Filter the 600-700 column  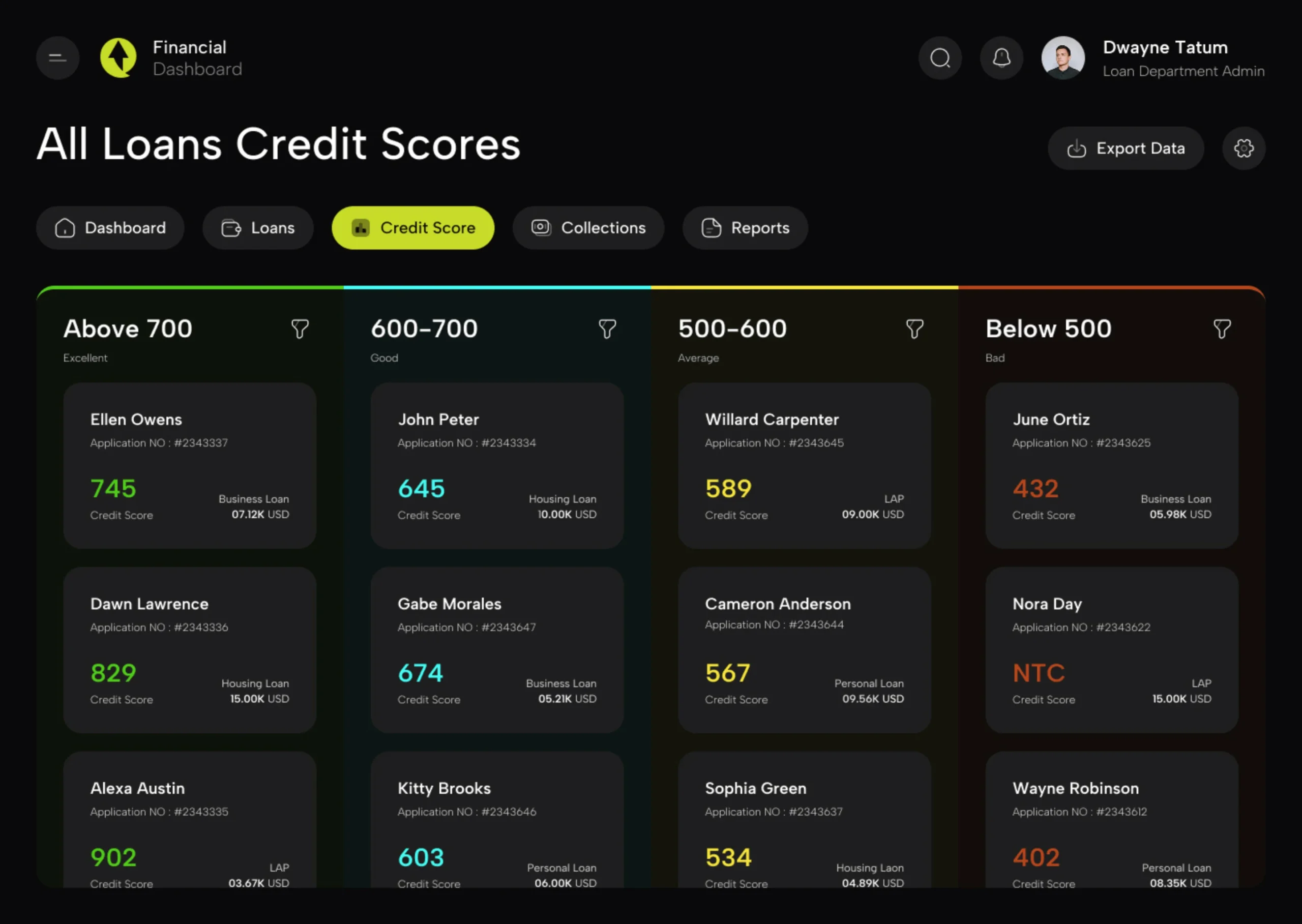tap(607, 329)
